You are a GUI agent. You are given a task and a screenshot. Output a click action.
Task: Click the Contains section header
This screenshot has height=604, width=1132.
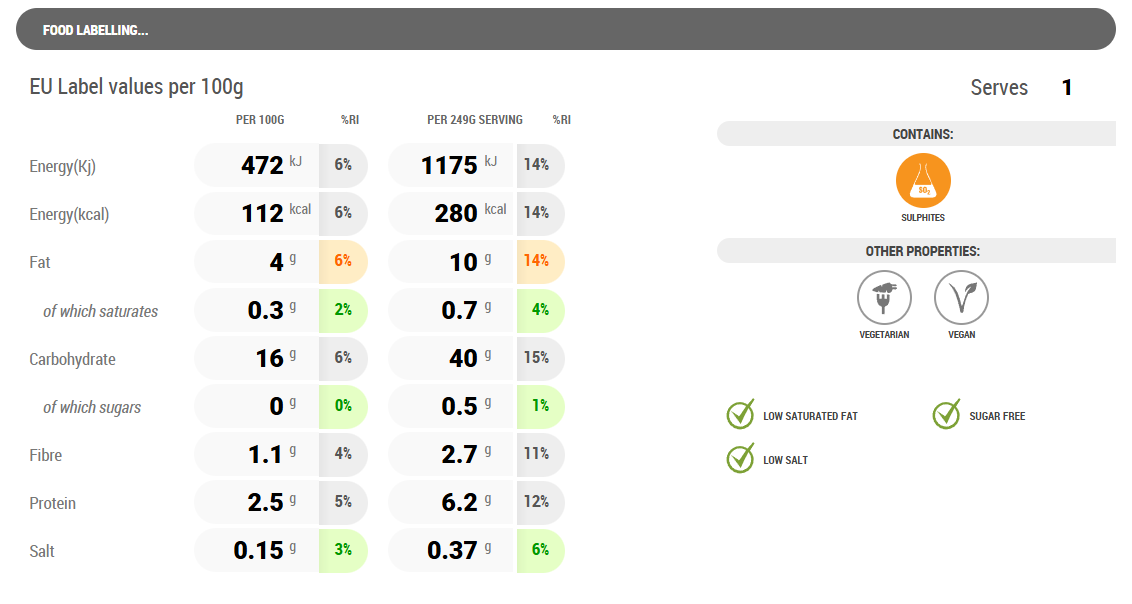922,134
